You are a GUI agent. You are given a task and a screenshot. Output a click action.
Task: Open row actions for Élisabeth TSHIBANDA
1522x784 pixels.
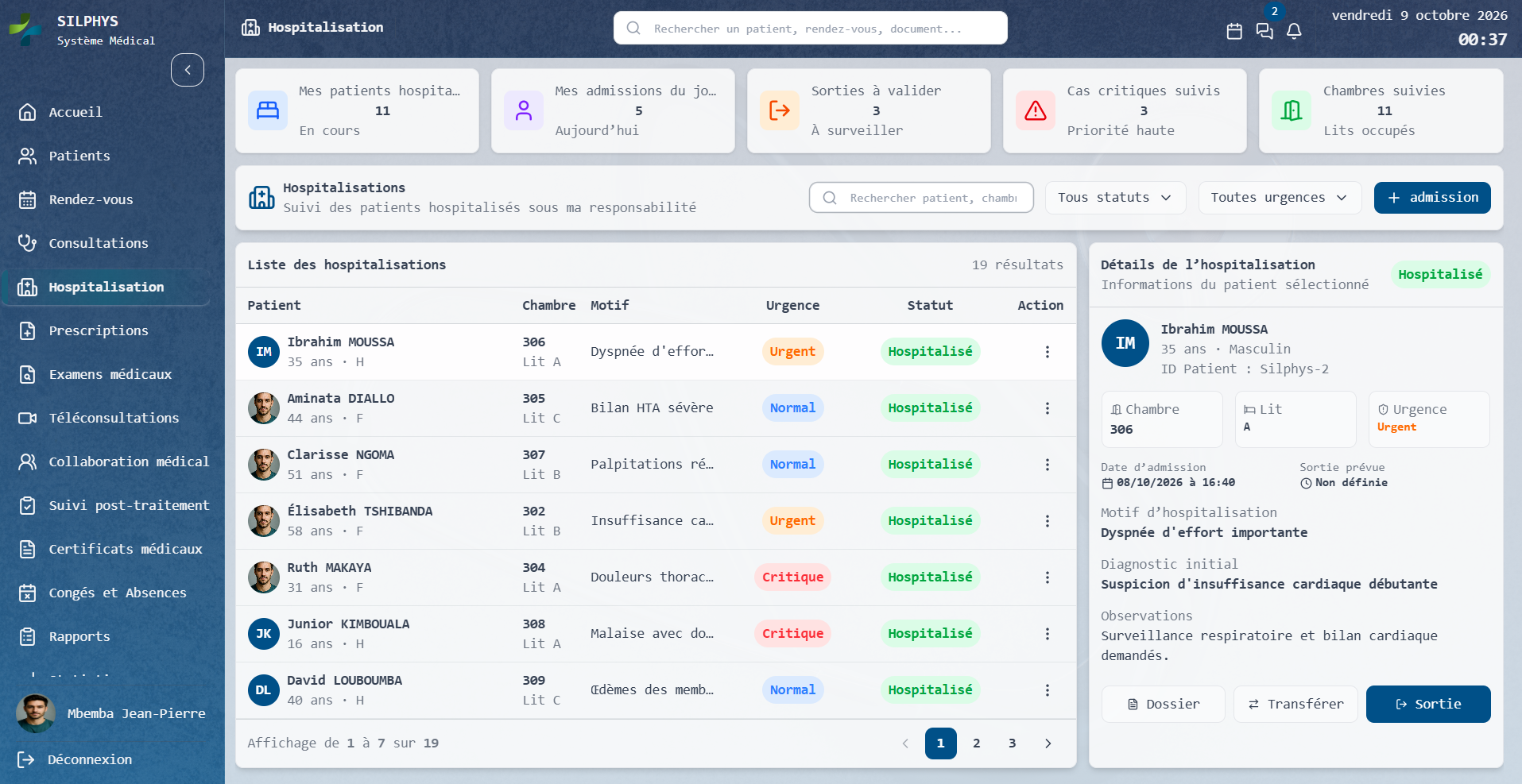[1048, 521]
